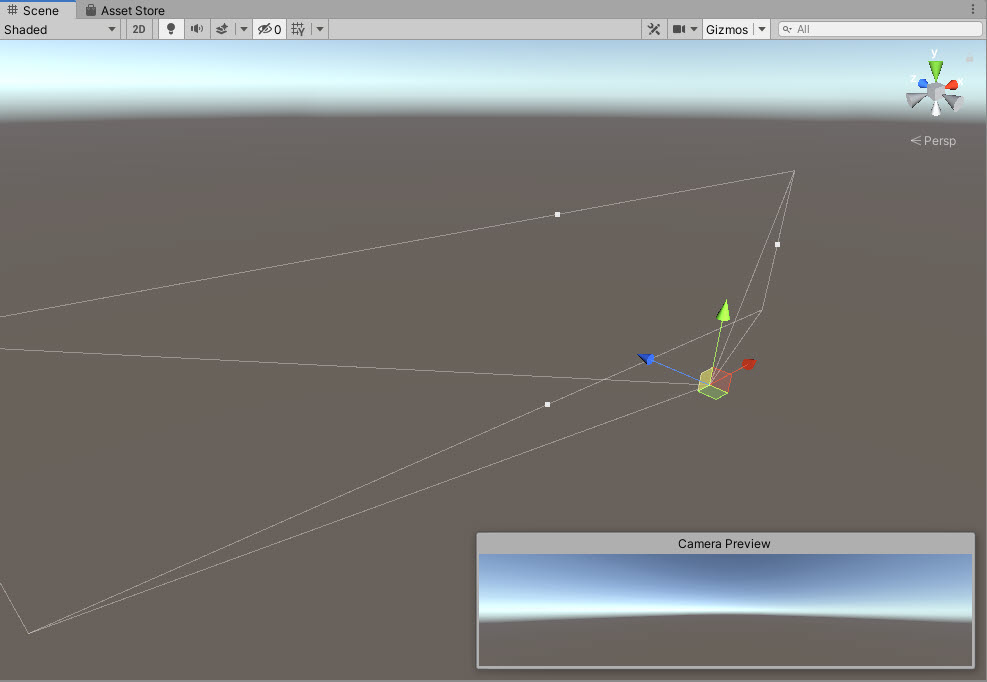Open camera settings dropdown arrow
The image size is (987, 682).
(x=694, y=29)
